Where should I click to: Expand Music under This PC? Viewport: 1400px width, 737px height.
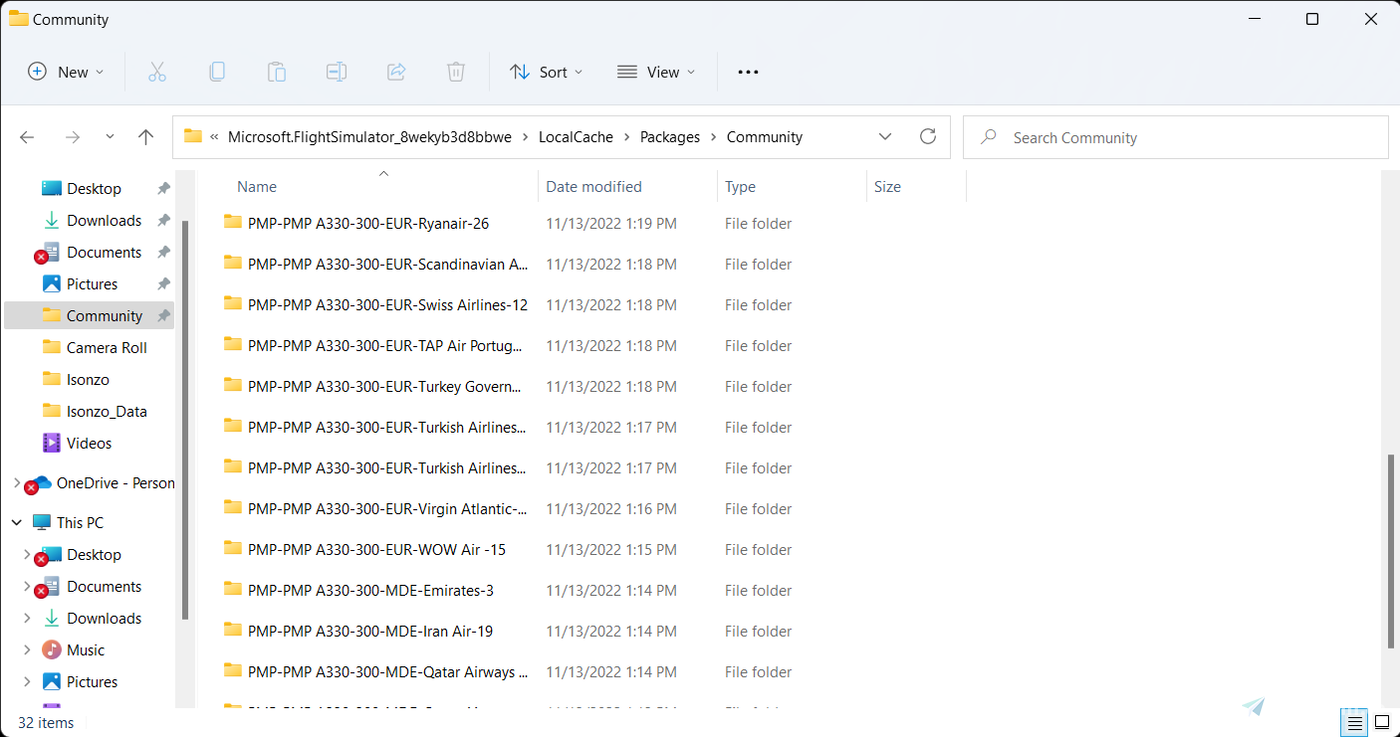coord(27,650)
